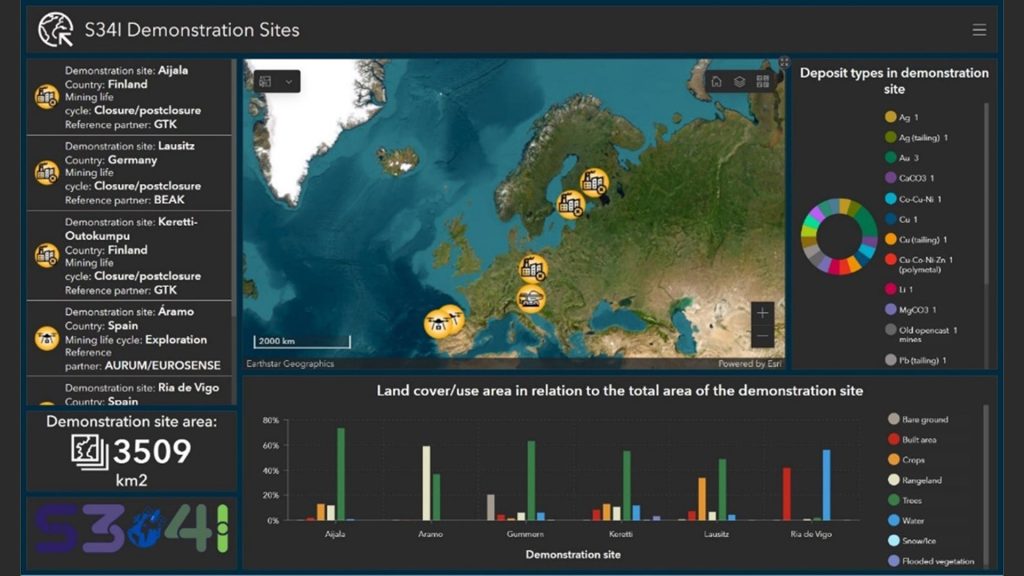Click the expand icon at map corner
This screenshot has width=1024, height=576.
coord(784,63)
